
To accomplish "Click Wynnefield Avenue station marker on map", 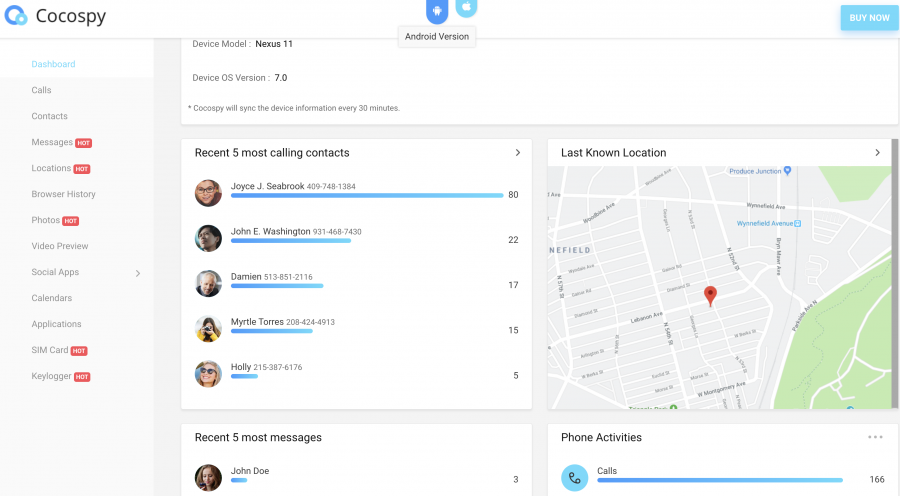I will (x=797, y=223).
